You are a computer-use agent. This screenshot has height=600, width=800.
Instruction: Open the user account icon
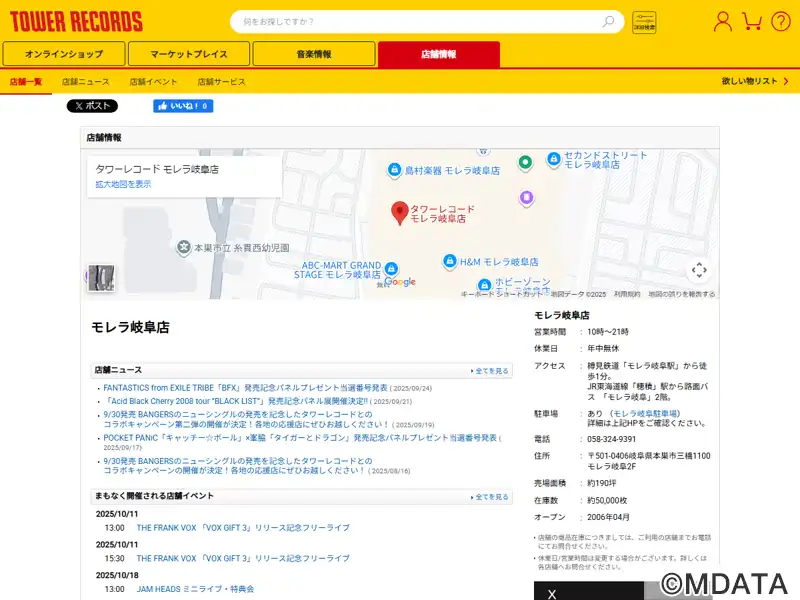pos(722,21)
